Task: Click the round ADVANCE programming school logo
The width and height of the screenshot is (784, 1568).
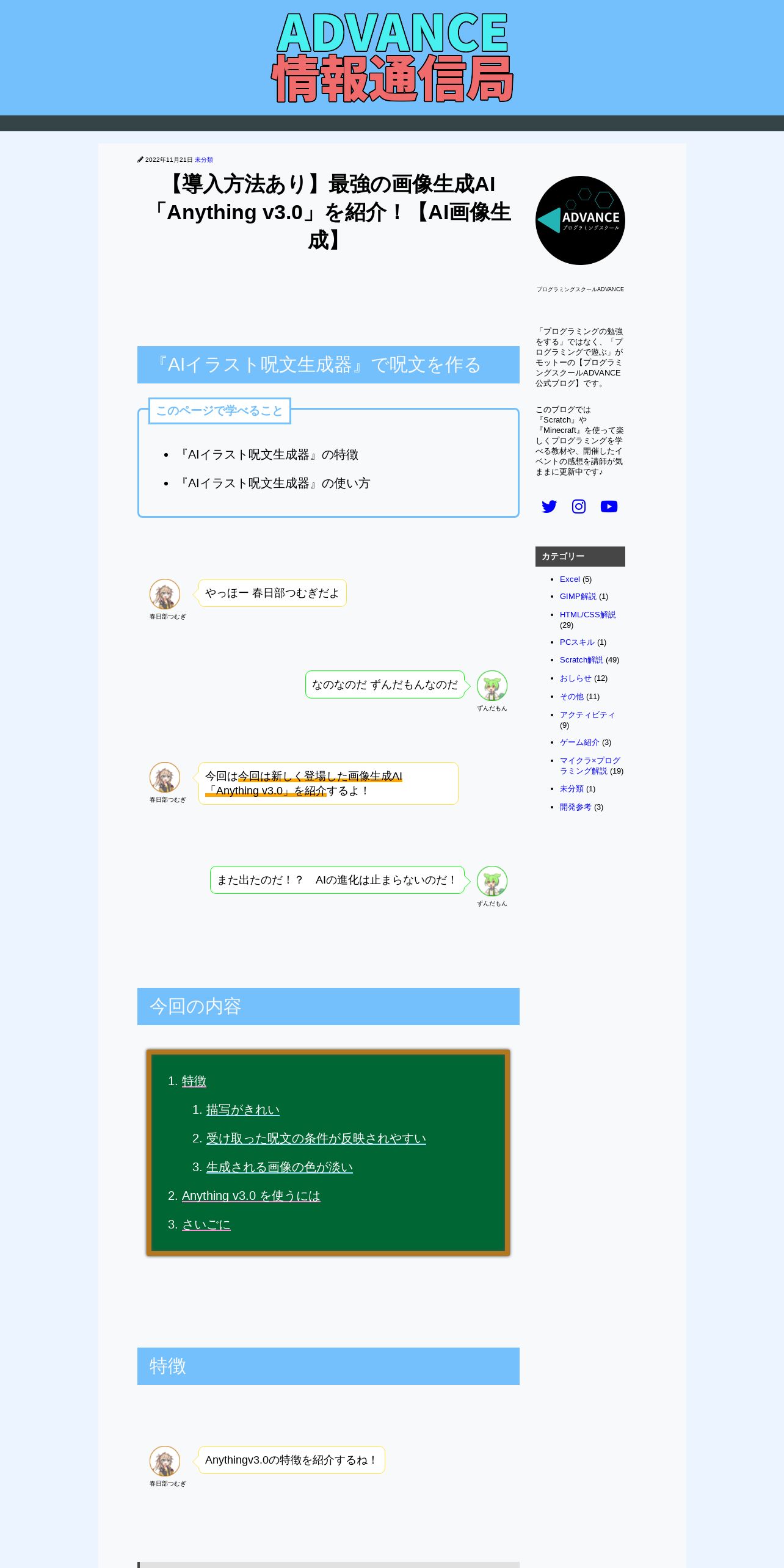Action: click(580, 220)
